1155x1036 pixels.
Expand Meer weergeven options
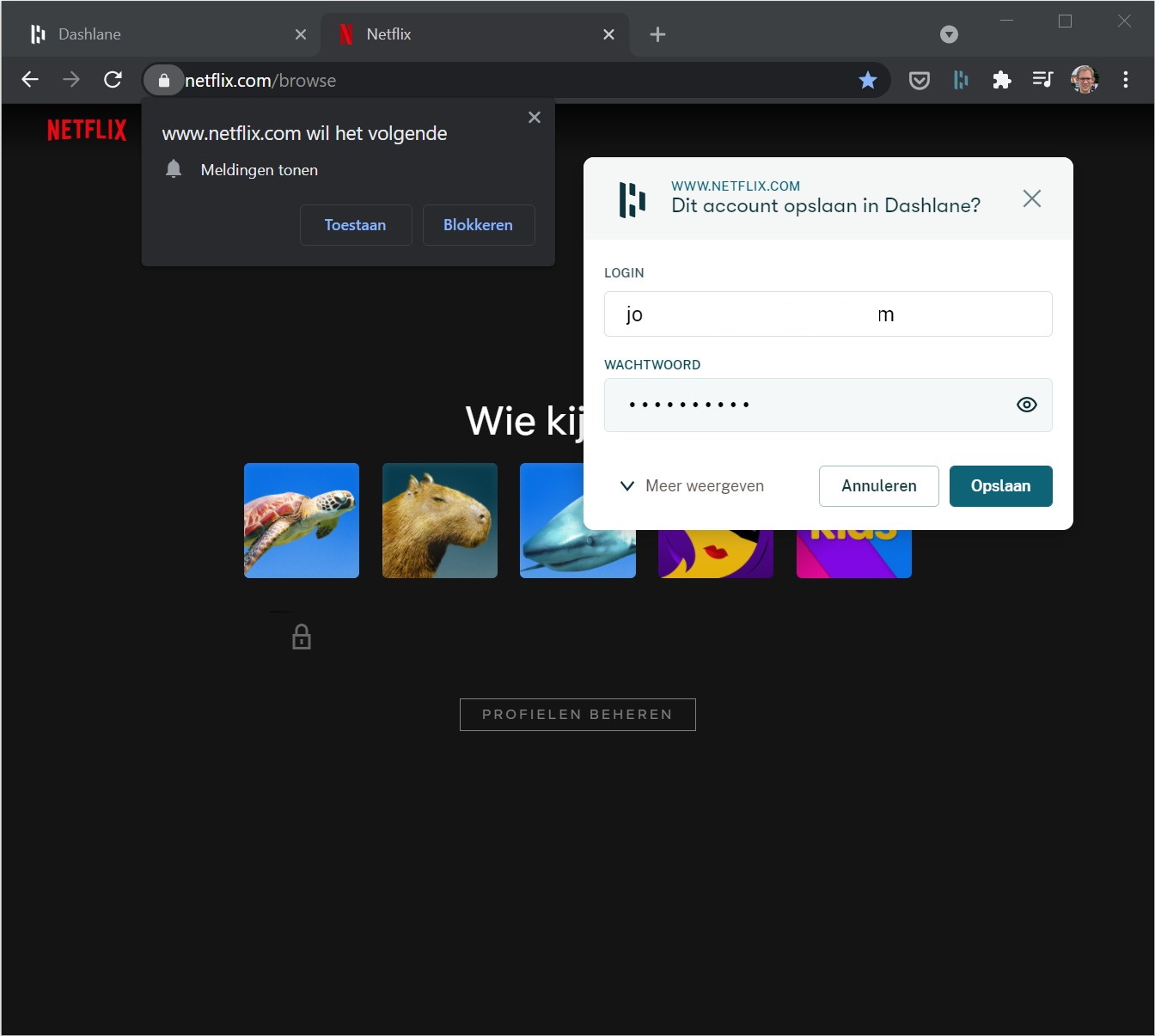point(692,486)
